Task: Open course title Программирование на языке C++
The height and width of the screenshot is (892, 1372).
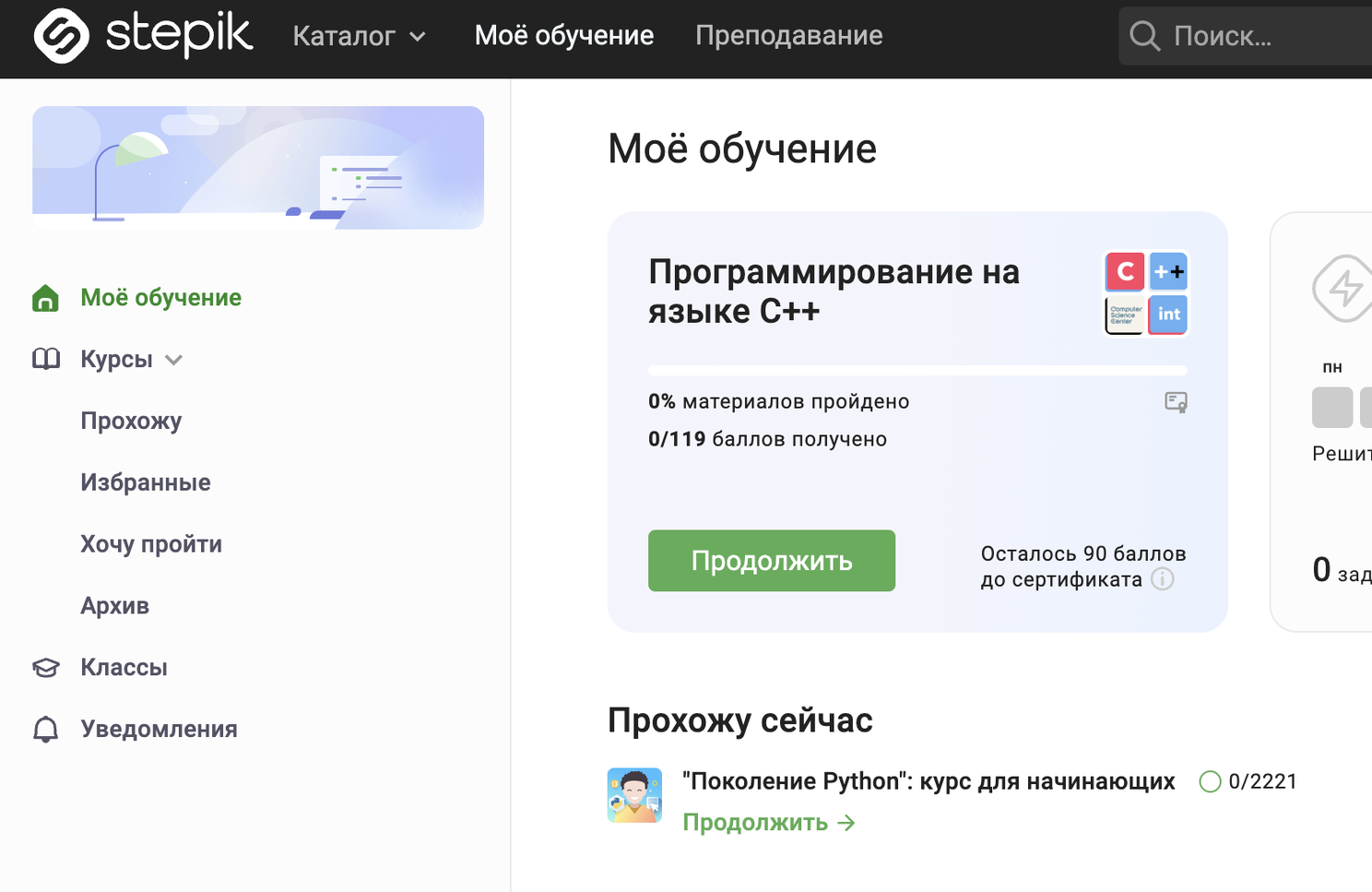Action: 834,291
